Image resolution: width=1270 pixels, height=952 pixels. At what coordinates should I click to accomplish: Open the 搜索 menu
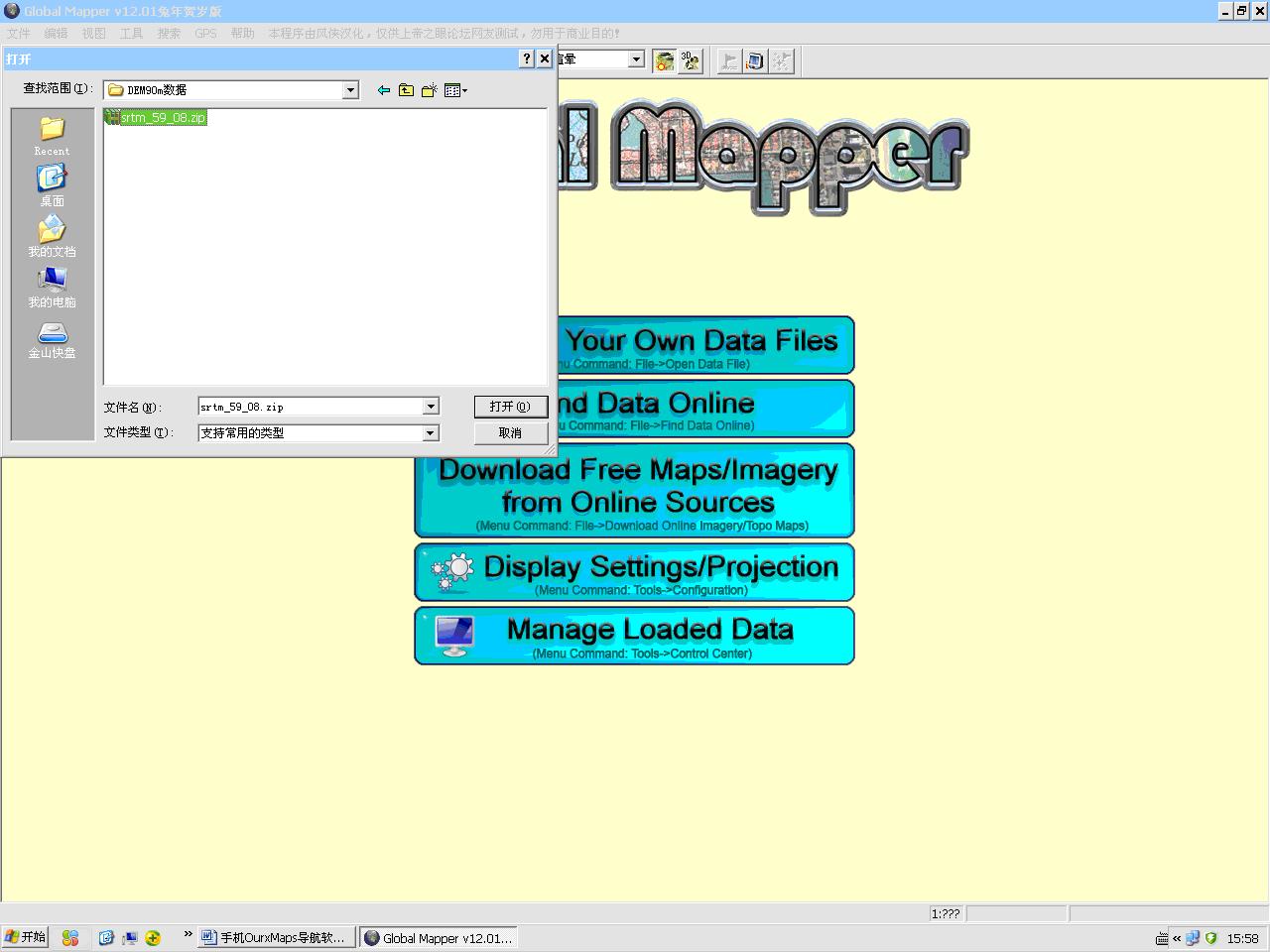pyautogui.click(x=169, y=33)
